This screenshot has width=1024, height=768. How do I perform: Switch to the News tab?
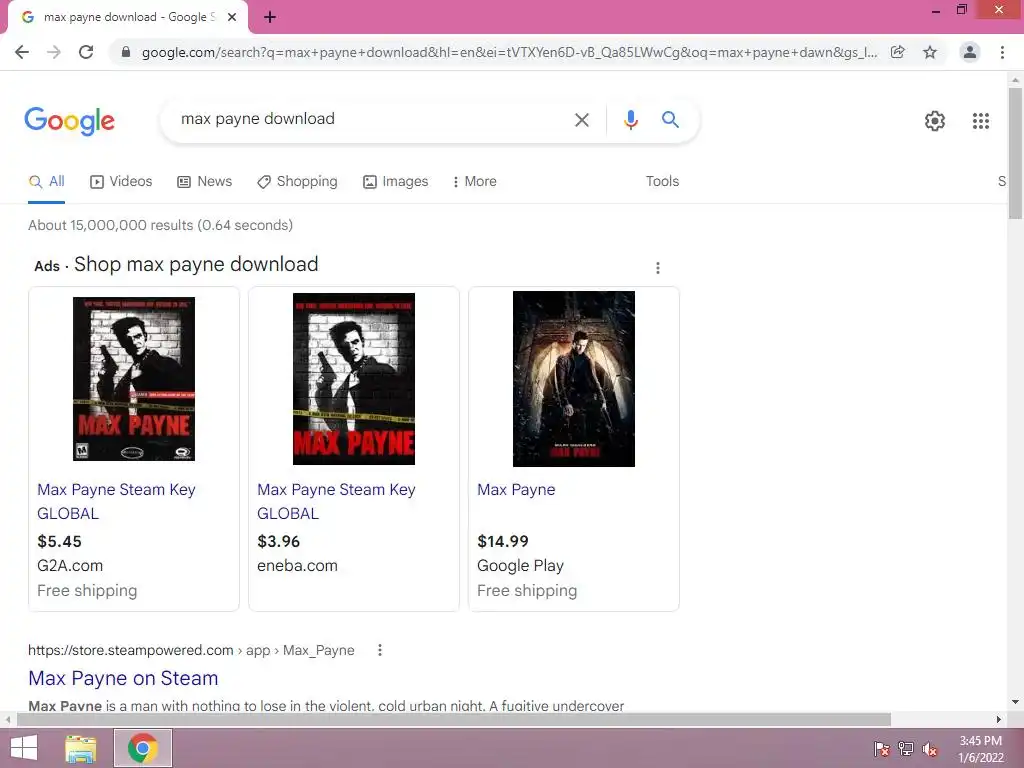point(204,182)
